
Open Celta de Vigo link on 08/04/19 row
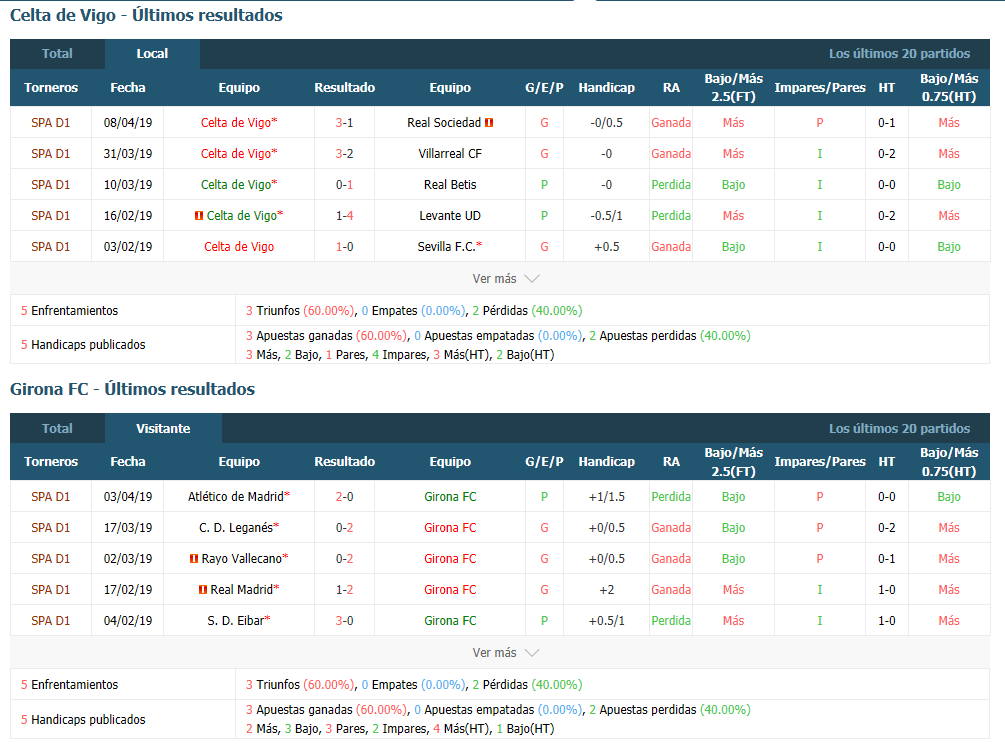236,122
